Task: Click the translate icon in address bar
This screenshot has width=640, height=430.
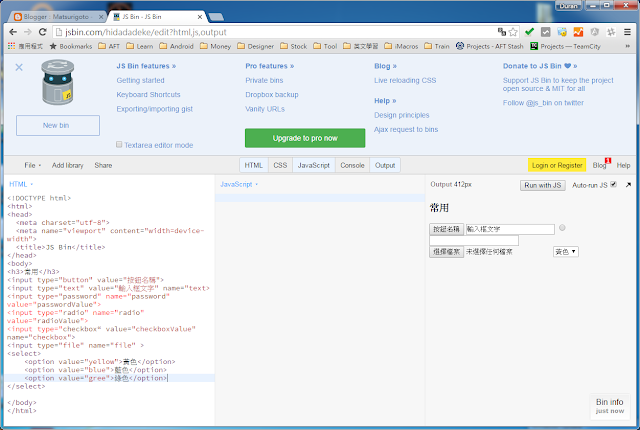Action: (502, 32)
